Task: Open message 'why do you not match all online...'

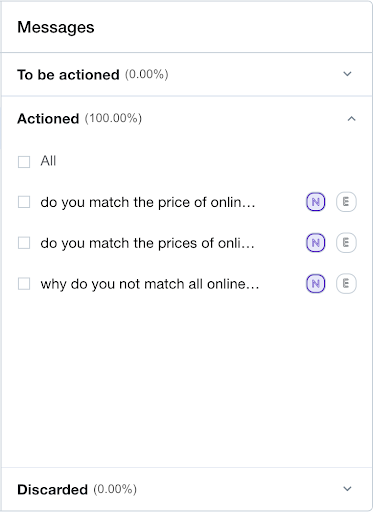Action: [x=150, y=284]
